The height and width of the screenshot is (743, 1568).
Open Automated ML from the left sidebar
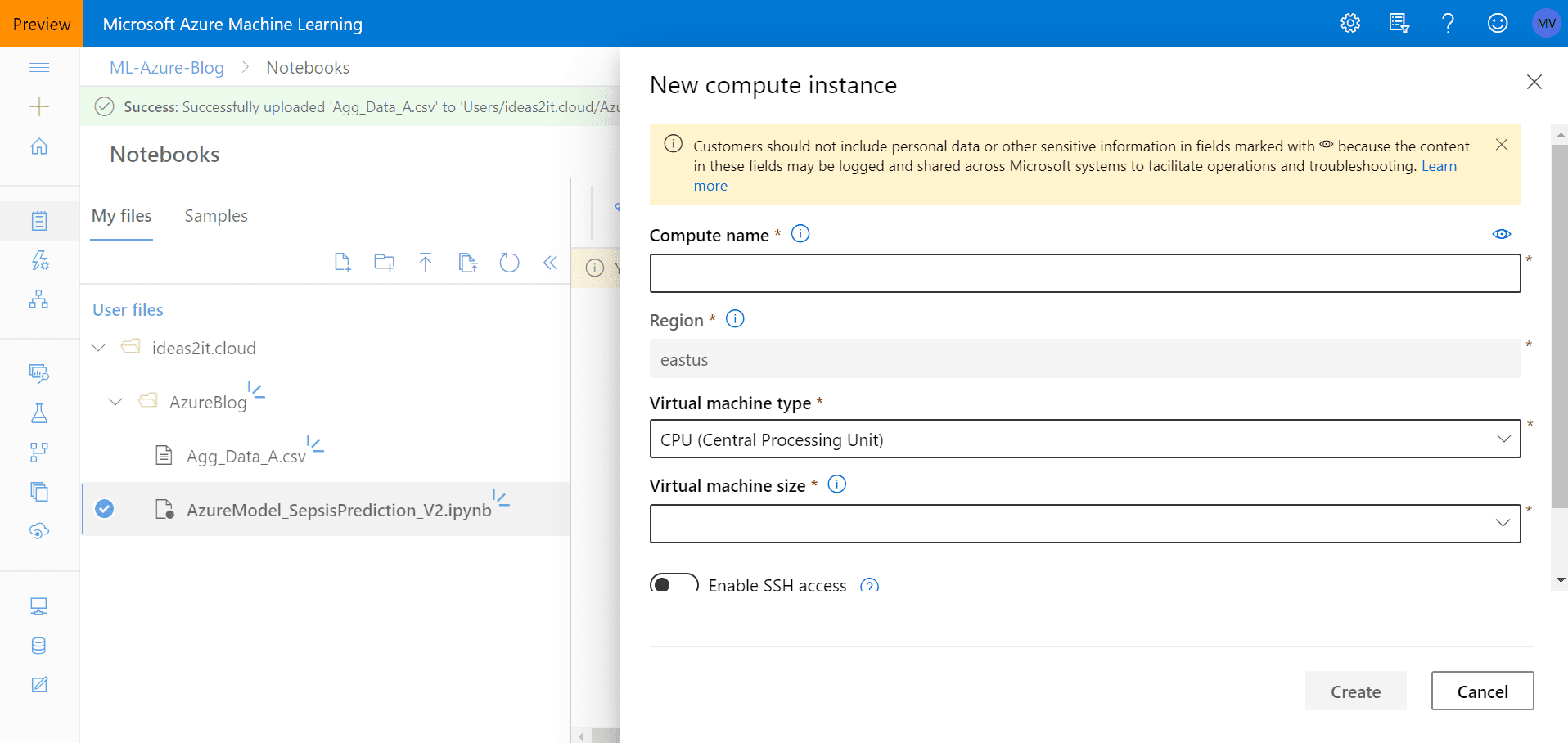click(39, 260)
